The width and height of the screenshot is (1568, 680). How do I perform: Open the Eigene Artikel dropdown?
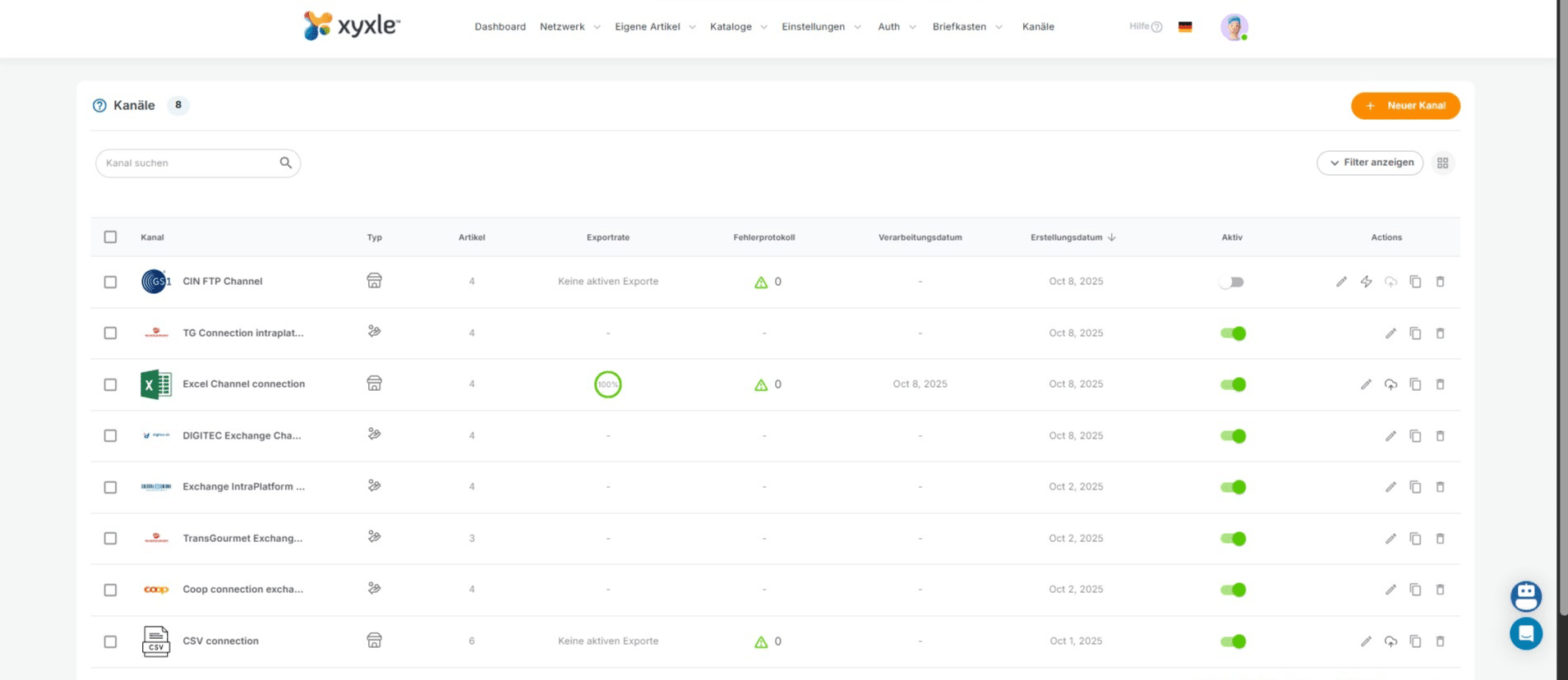654,27
